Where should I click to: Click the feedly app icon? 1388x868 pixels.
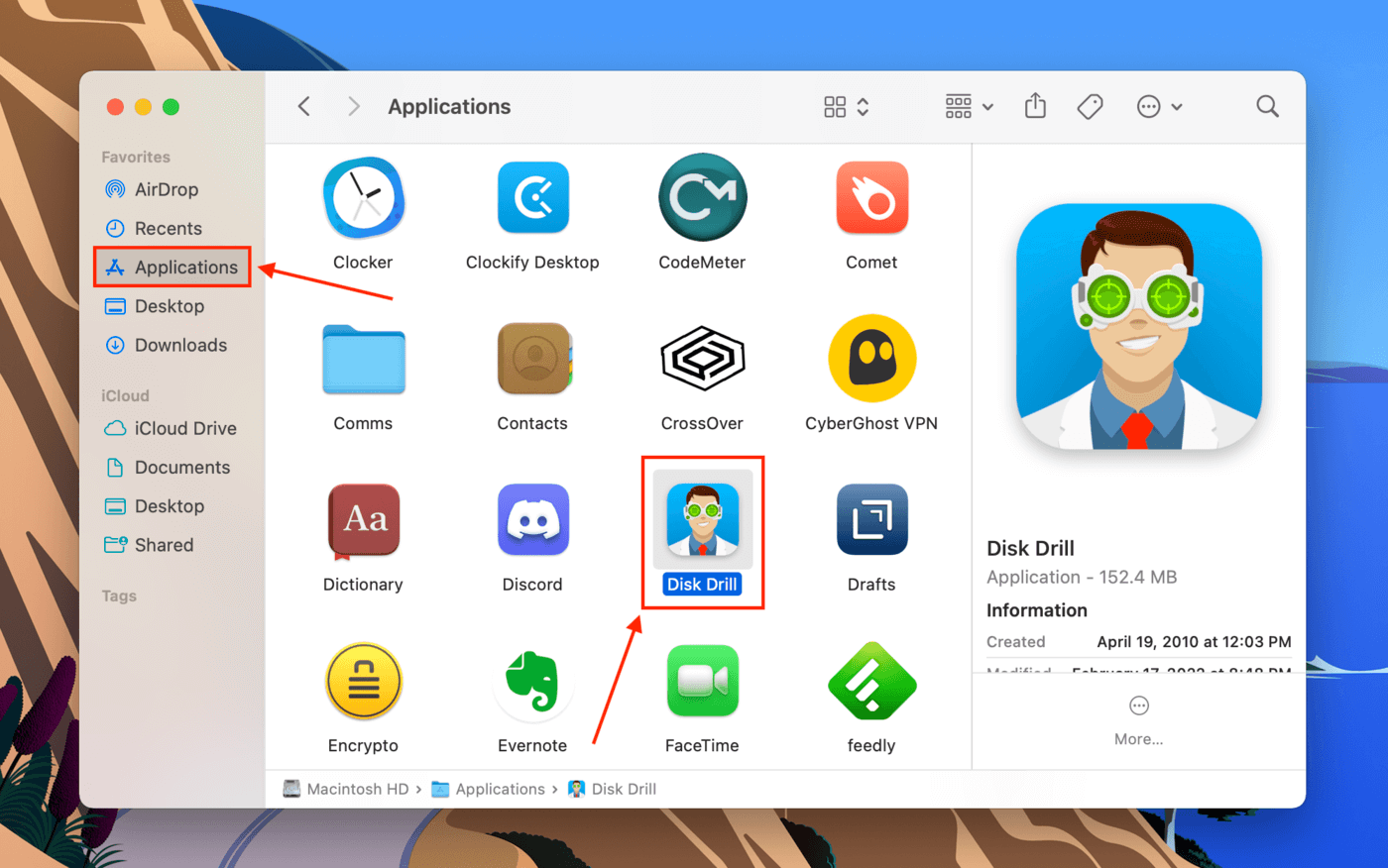click(x=871, y=682)
